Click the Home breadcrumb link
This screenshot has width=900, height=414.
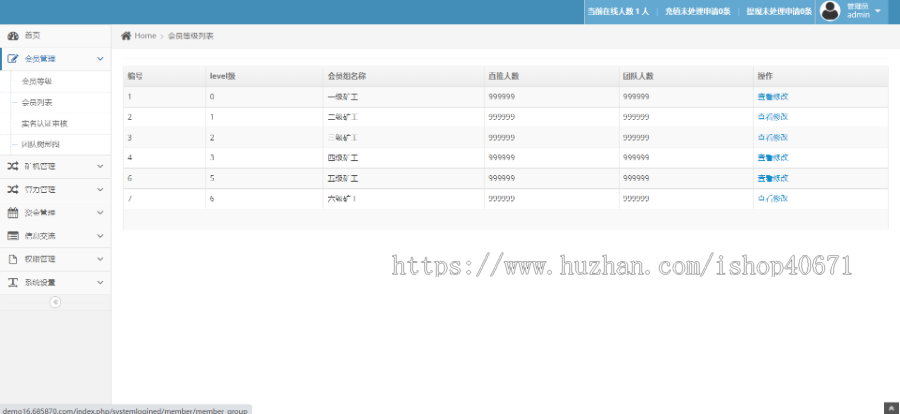[x=145, y=36]
